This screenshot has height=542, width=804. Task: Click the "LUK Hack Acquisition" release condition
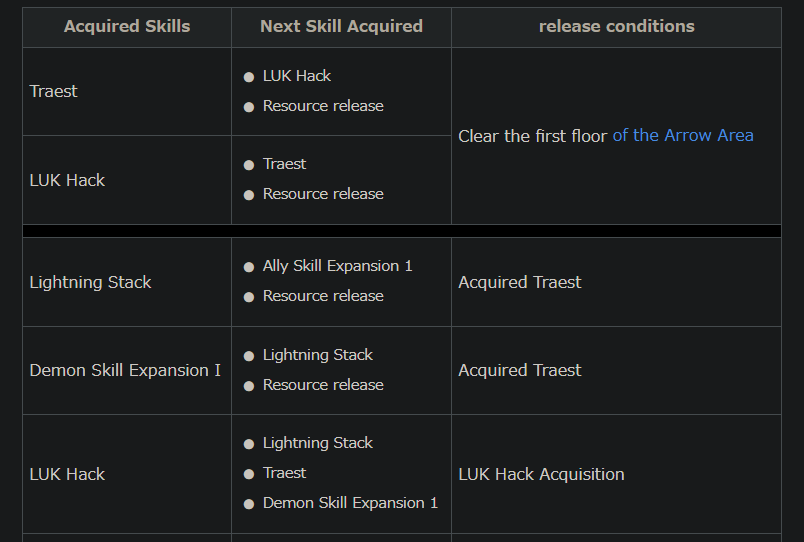tap(541, 474)
